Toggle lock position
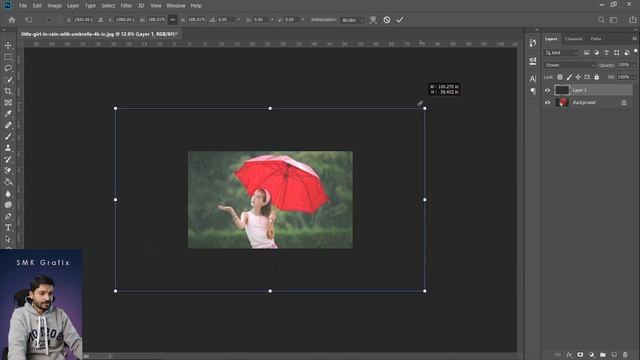 [578, 77]
